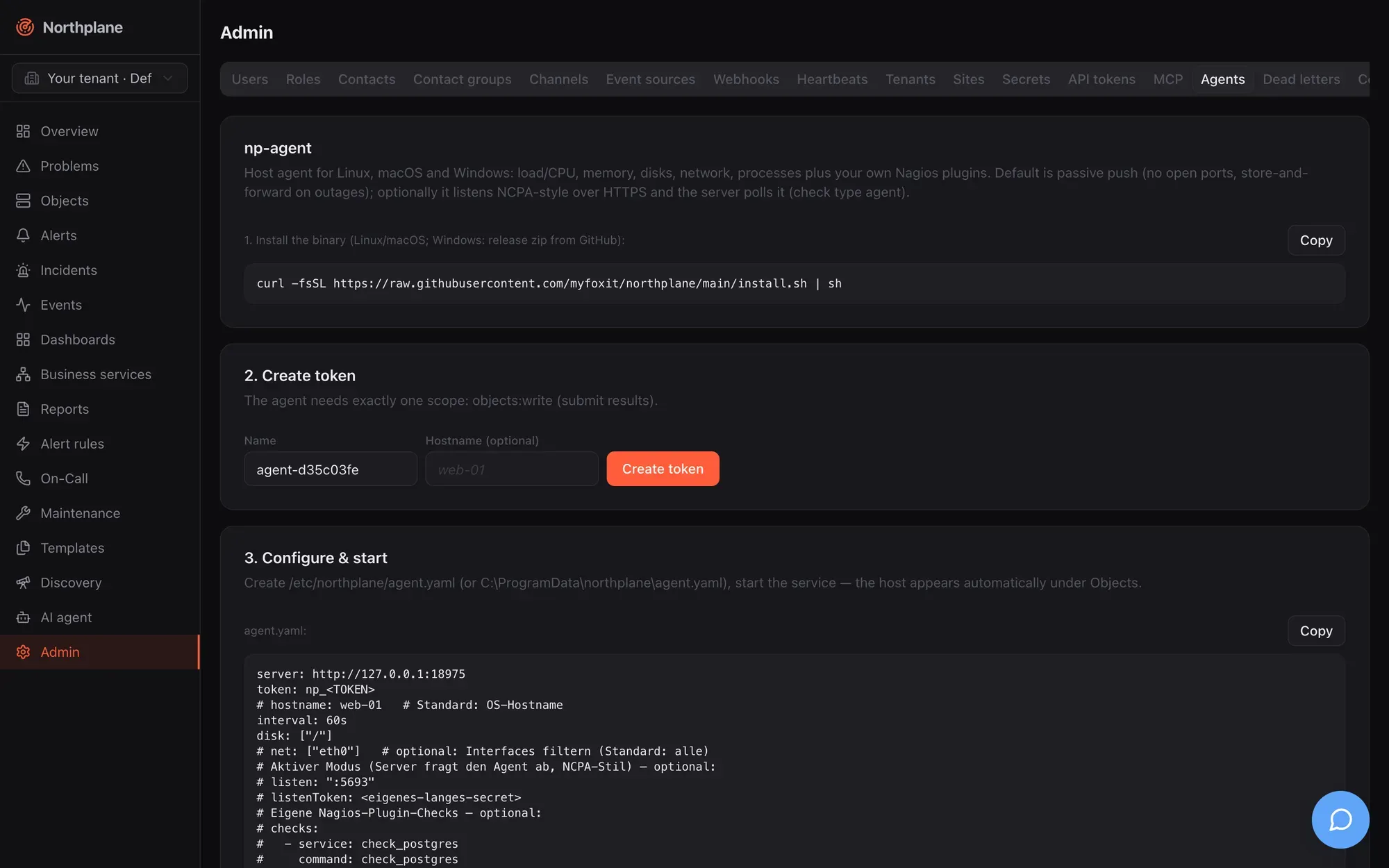
Task: Open the Alert rules lightning icon
Action: (23, 444)
